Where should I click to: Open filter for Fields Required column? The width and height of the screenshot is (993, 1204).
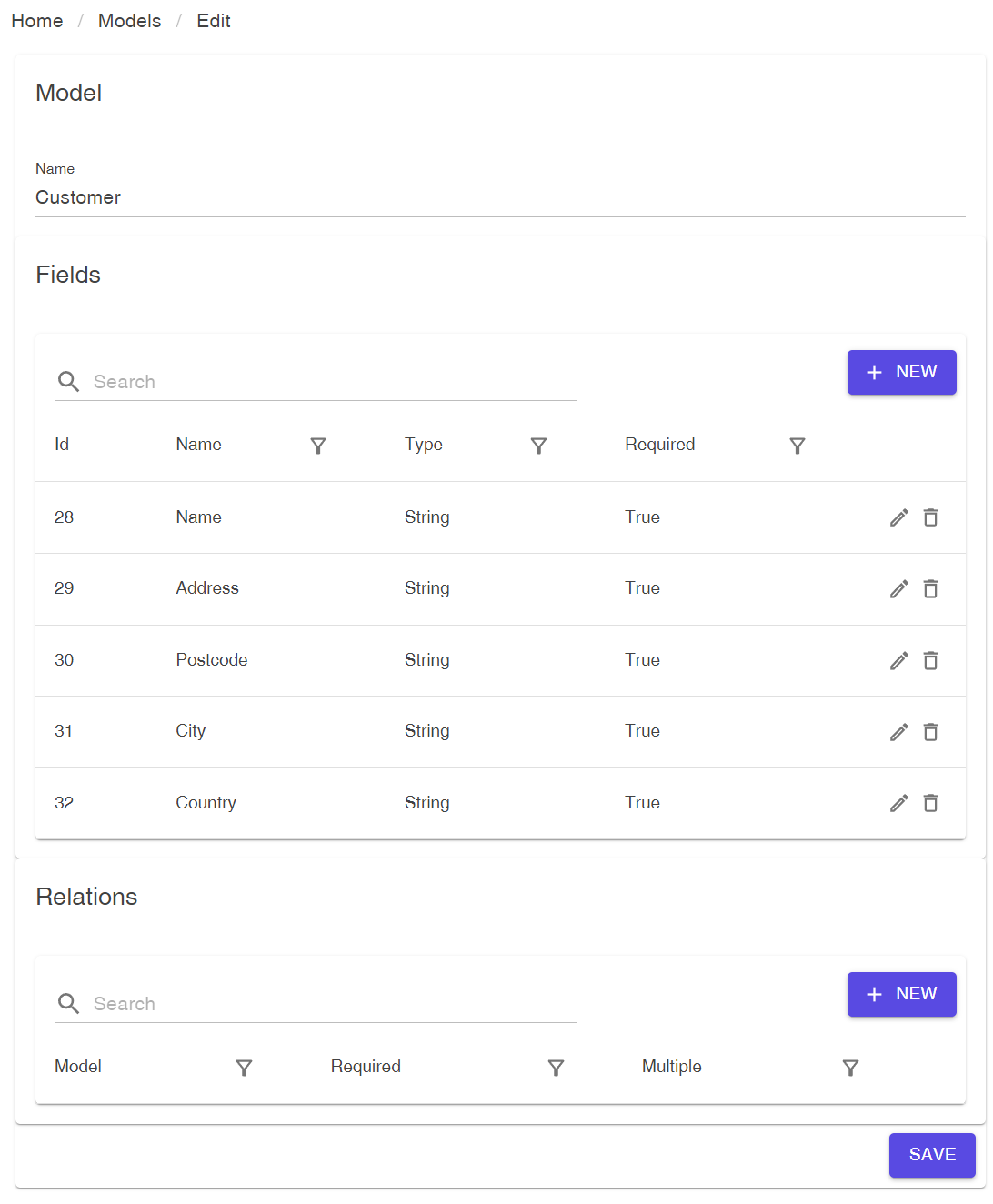pyautogui.click(x=797, y=446)
